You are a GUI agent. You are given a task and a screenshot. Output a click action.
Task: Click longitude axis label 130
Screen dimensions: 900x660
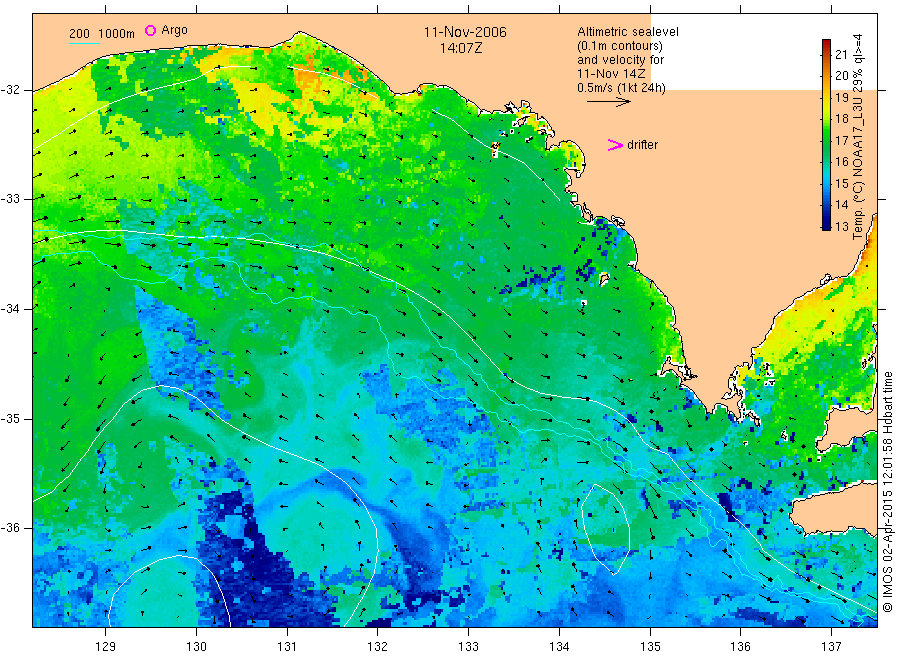click(x=196, y=646)
